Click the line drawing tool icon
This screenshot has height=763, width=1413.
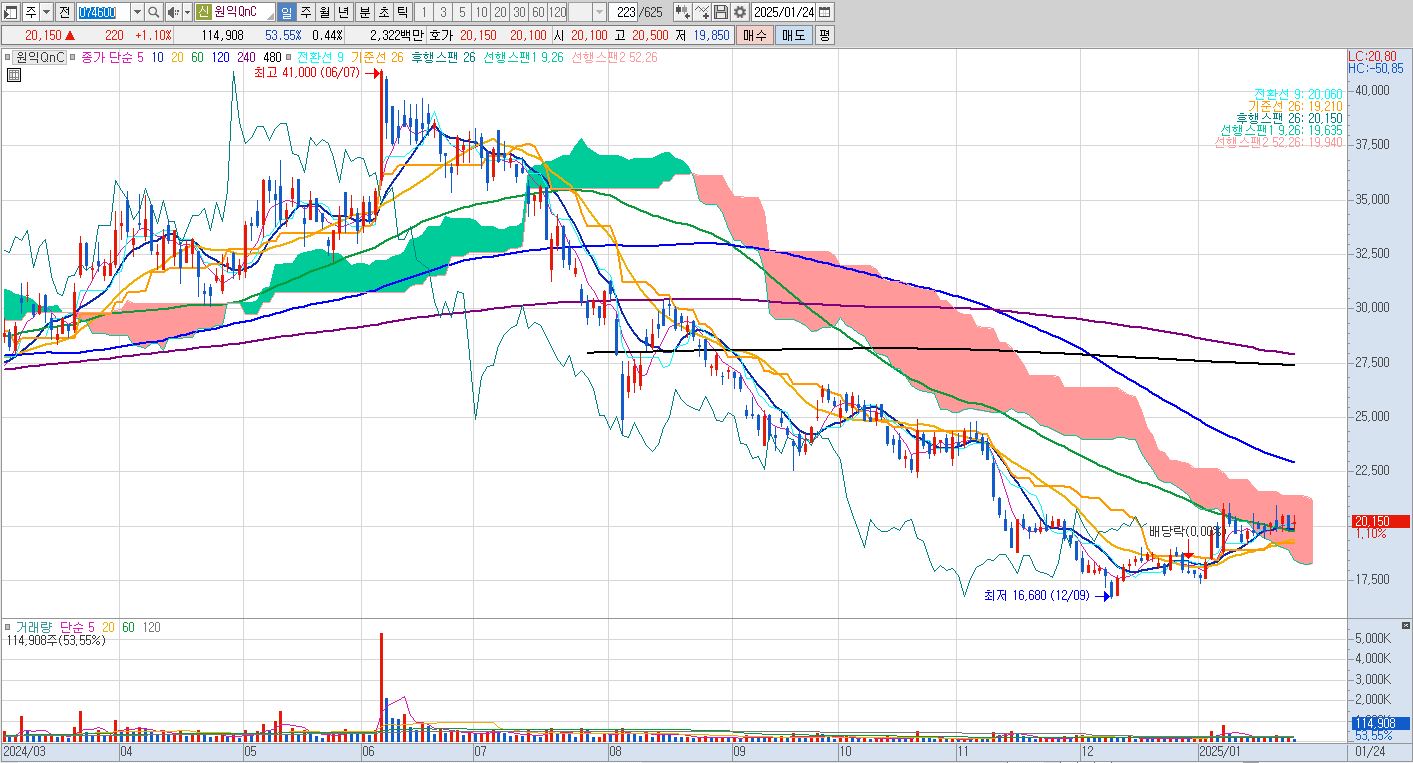click(702, 12)
